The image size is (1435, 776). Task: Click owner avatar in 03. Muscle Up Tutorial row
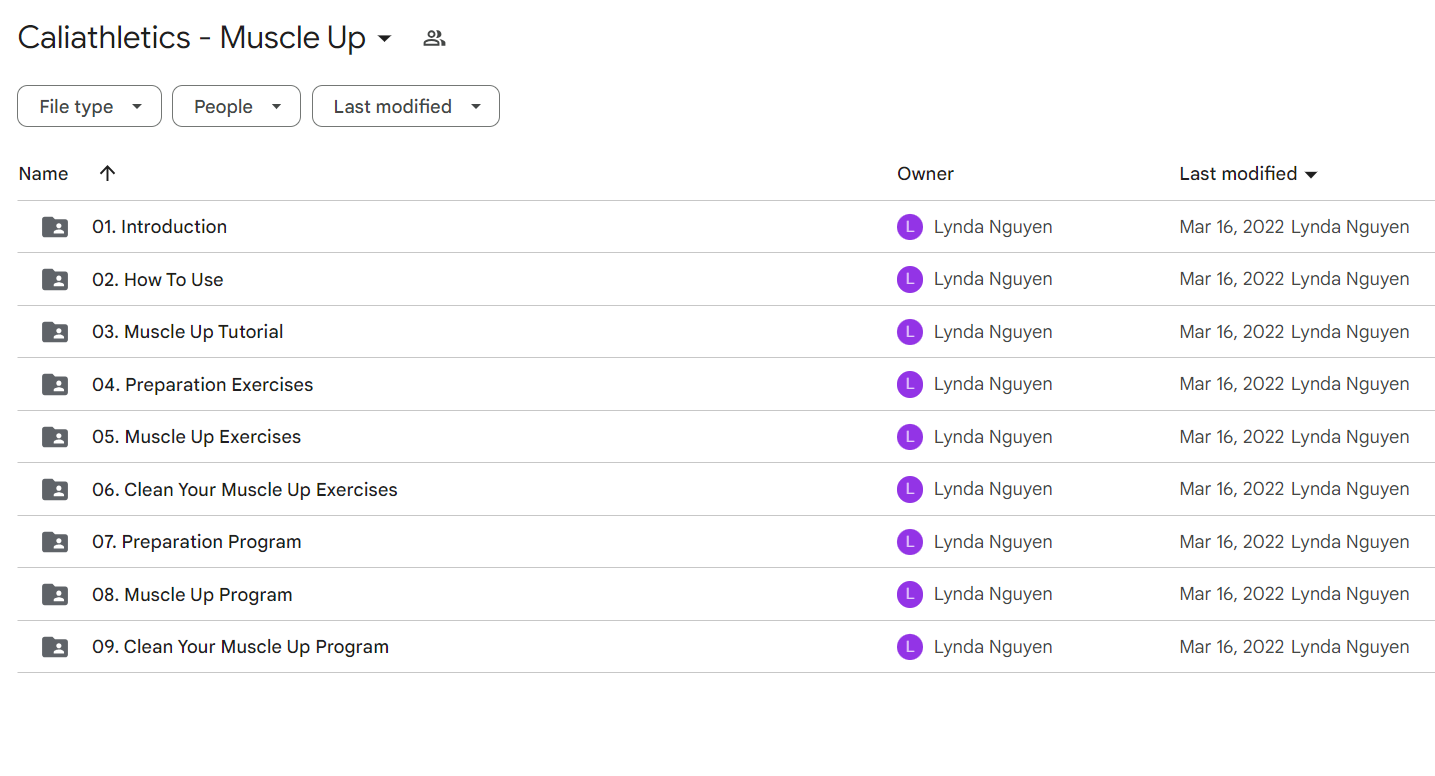pyautogui.click(x=909, y=332)
